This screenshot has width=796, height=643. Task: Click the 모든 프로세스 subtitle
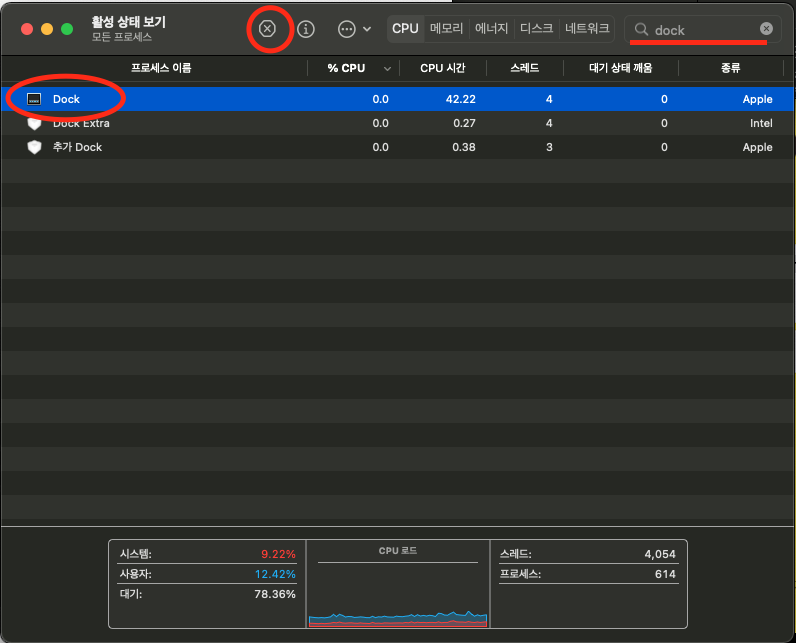coord(122,37)
